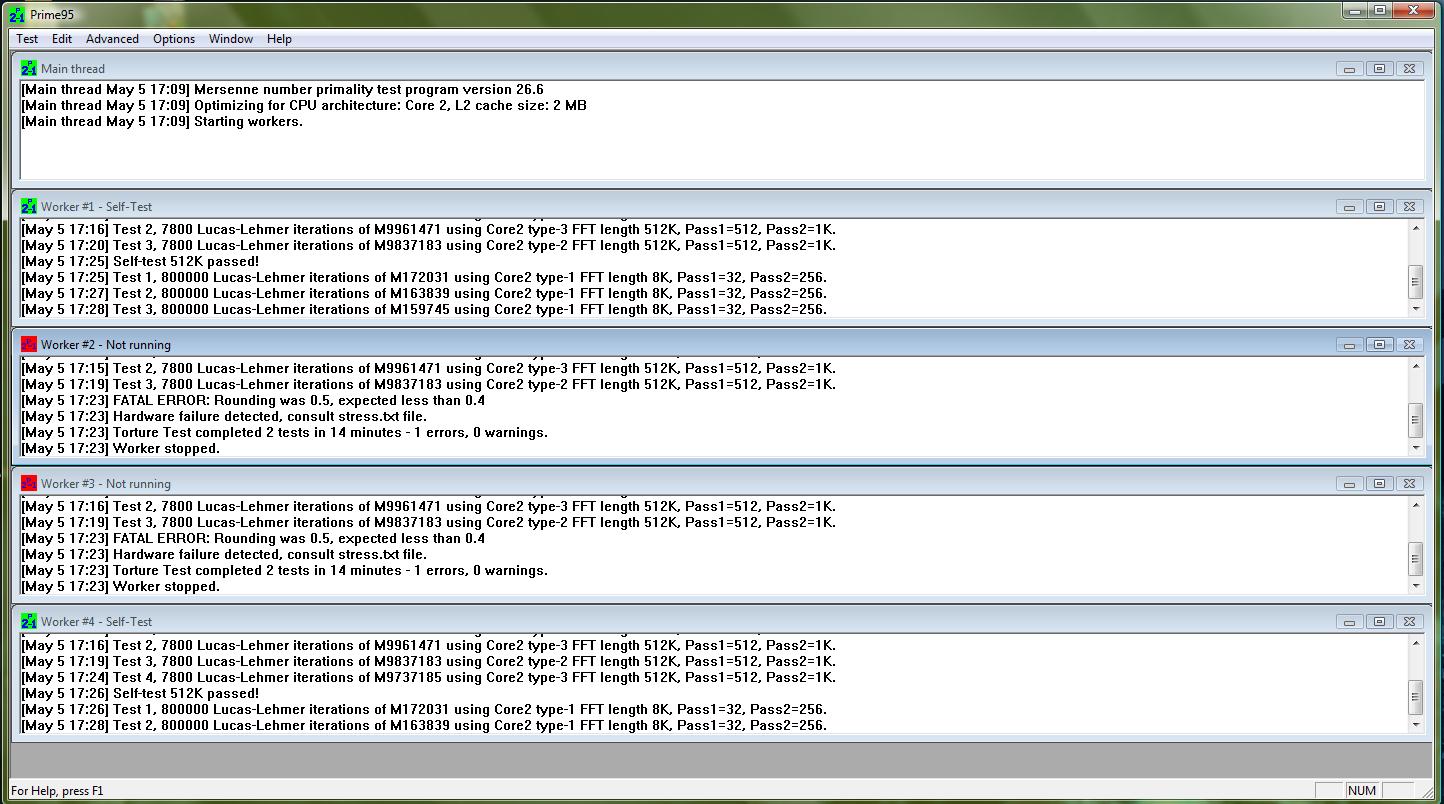Maximize the Worker #3 child window
This screenshot has width=1444, height=804.
click(1379, 484)
